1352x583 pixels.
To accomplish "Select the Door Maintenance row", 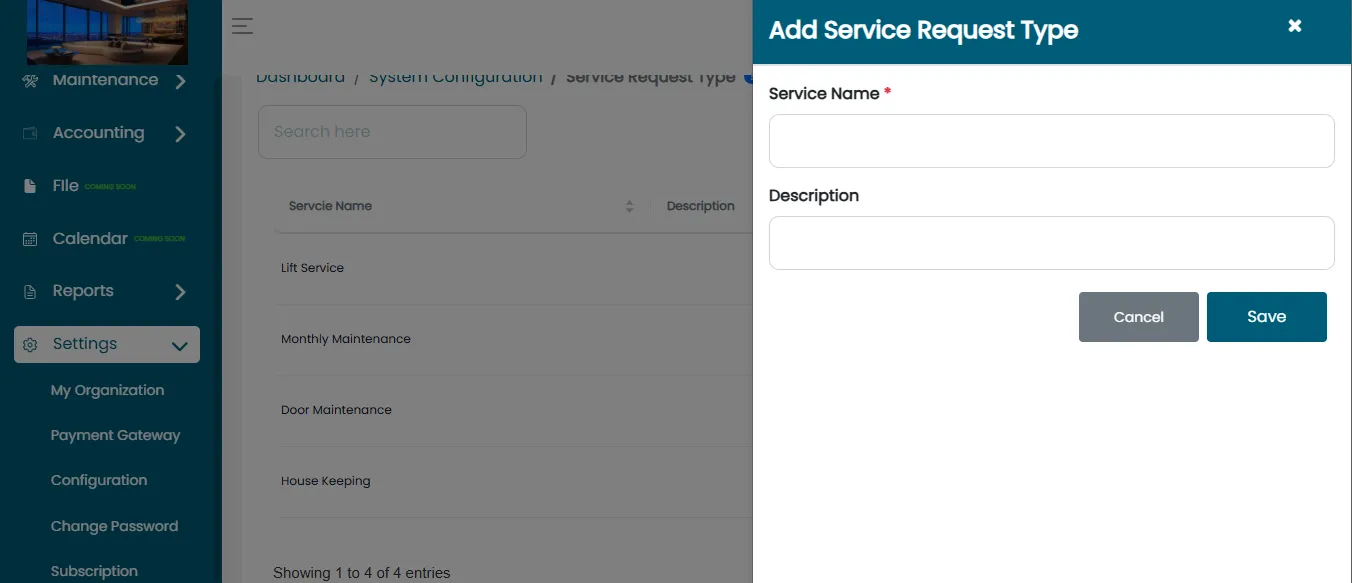I will pyautogui.click(x=514, y=410).
